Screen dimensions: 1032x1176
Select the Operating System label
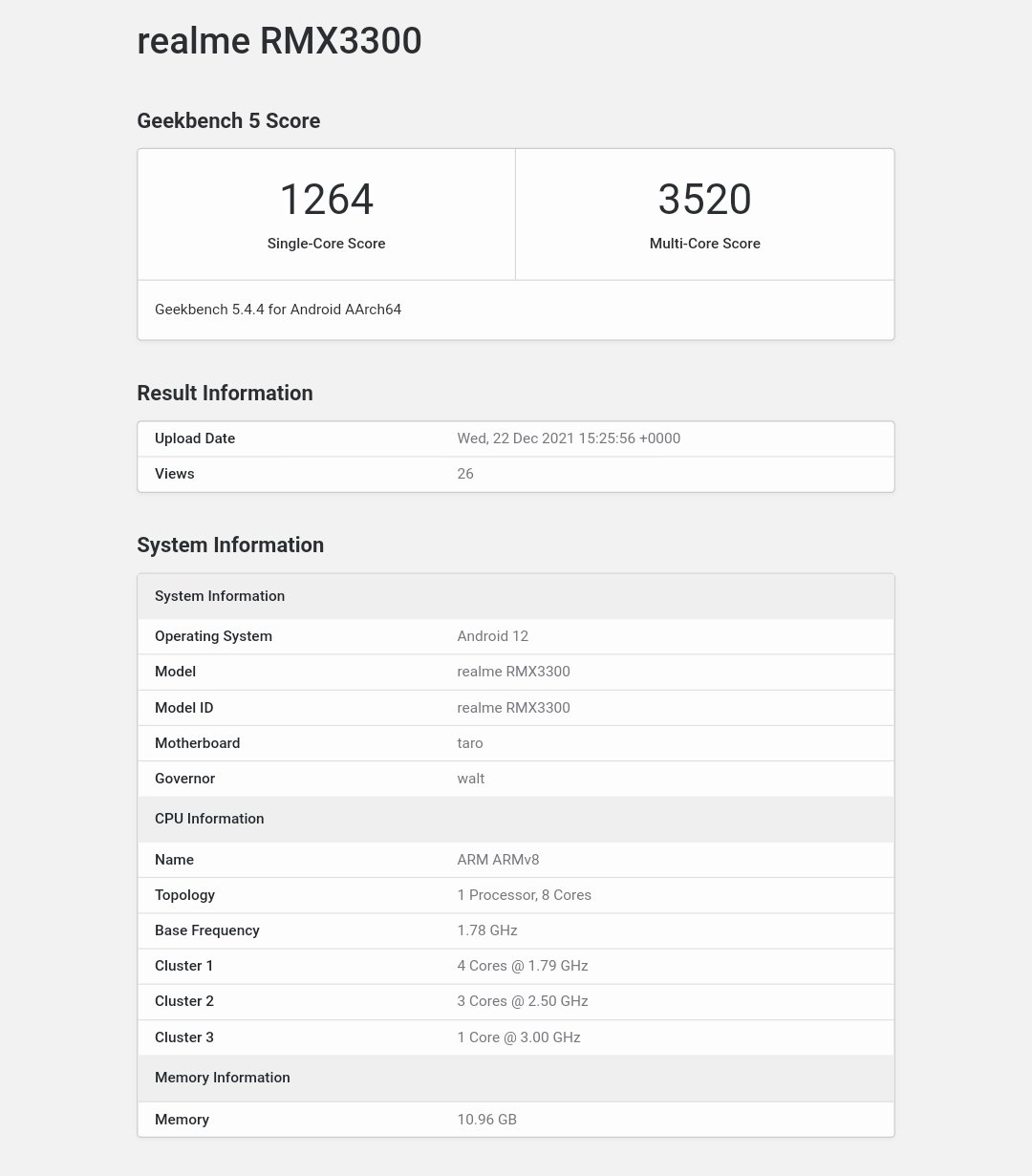[213, 636]
